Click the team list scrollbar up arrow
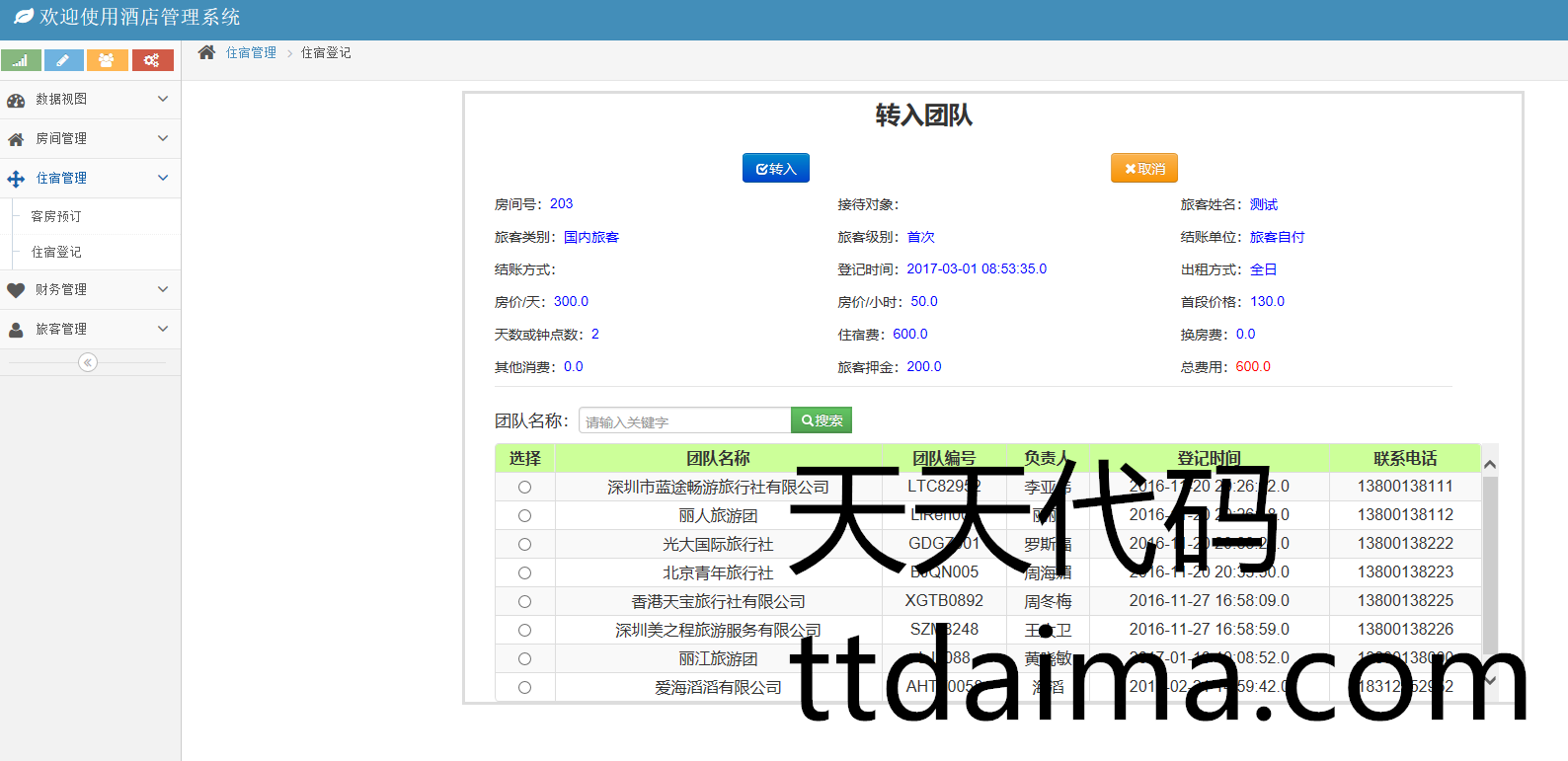The width and height of the screenshot is (1568, 761). [1490, 464]
